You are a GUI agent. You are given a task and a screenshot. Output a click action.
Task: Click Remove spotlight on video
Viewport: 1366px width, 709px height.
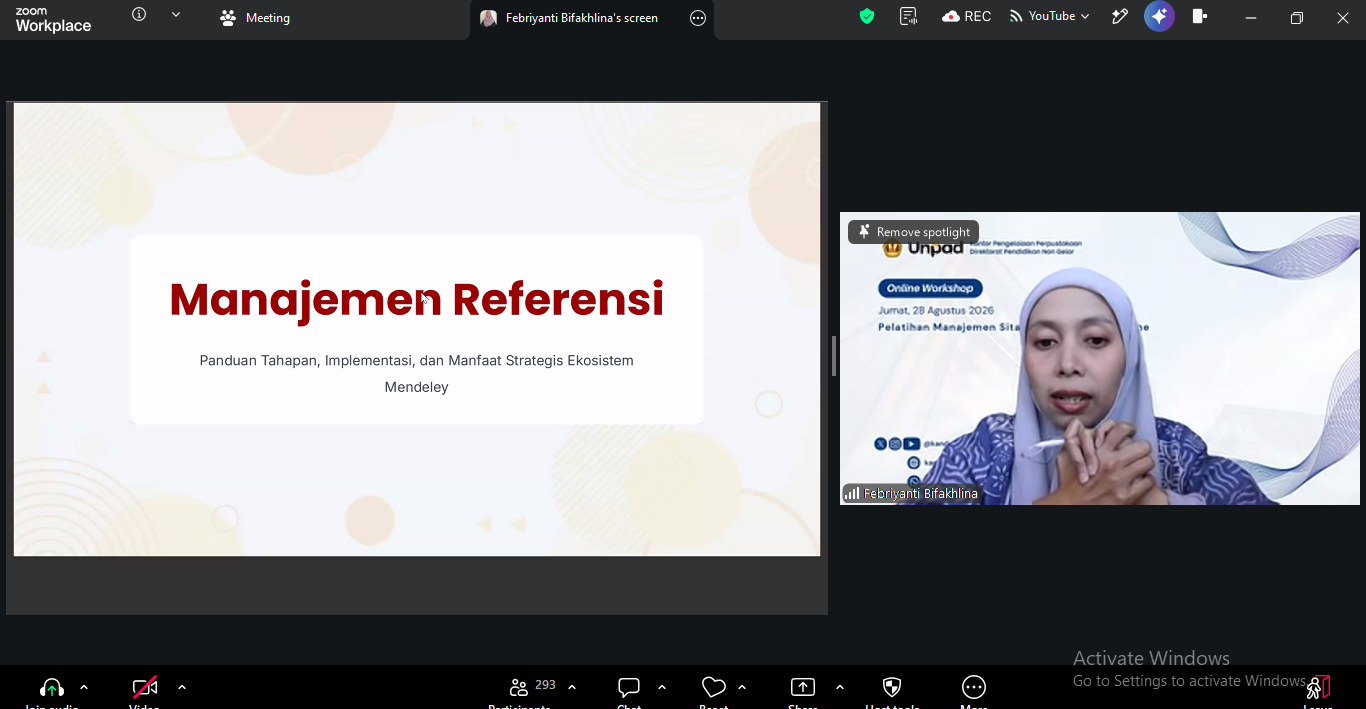(x=914, y=232)
